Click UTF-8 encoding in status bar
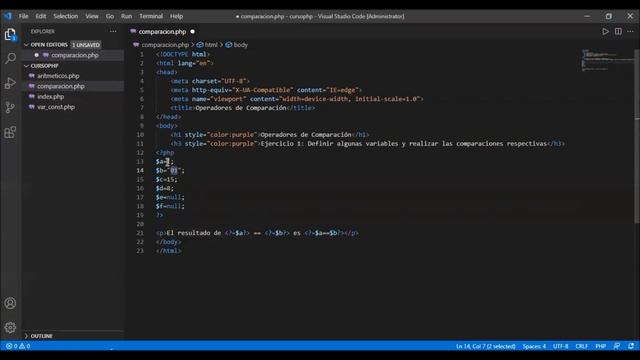The height and width of the screenshot is (360, 640). pyautogui.click(x=560, y=346)
